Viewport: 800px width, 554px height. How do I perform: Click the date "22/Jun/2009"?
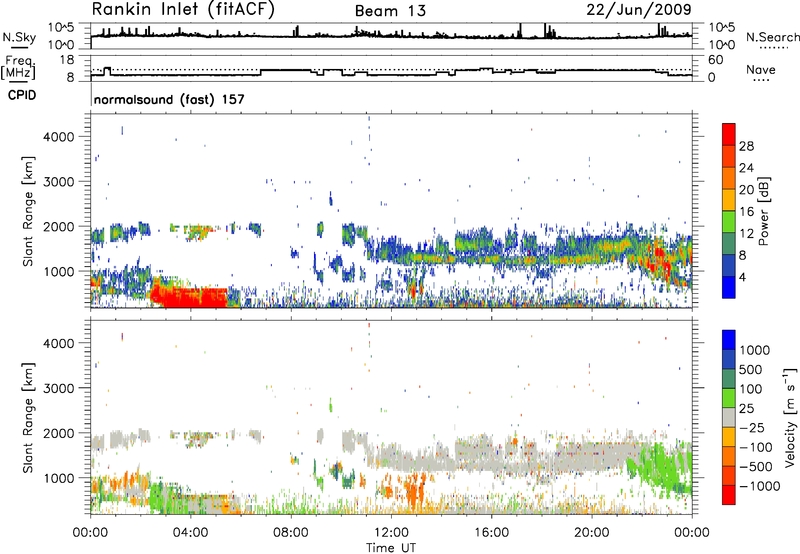pos(639,9)
